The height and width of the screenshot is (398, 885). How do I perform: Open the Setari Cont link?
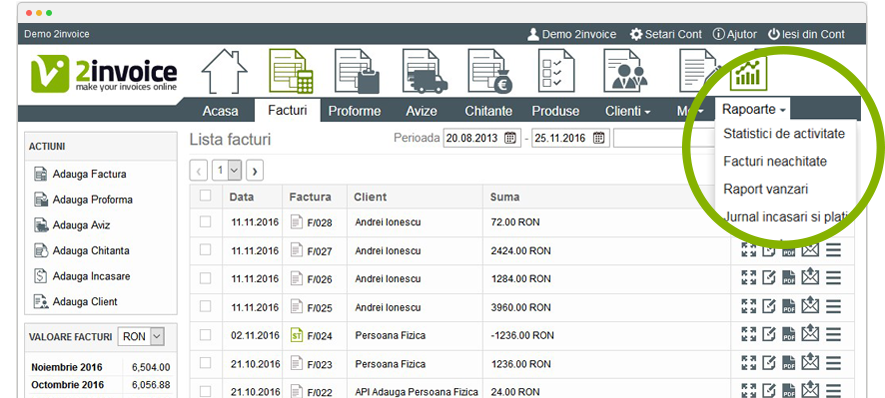point(666,34)
